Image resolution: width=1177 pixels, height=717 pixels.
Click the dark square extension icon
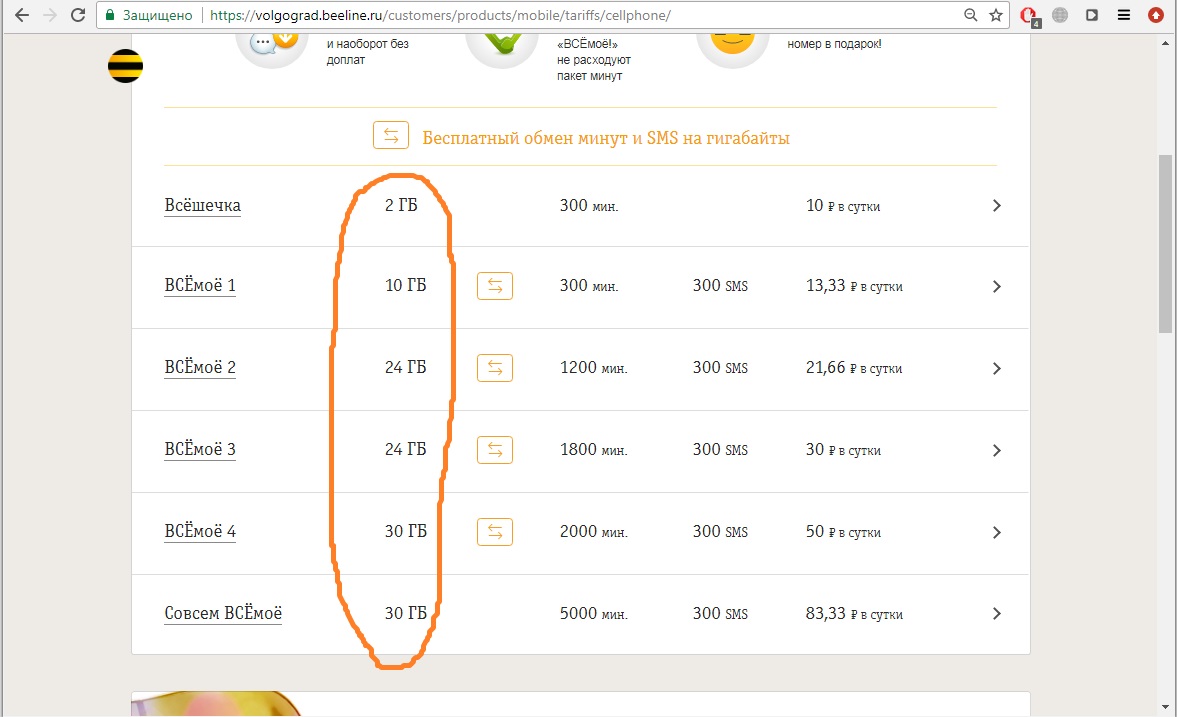coord(1092,15)
